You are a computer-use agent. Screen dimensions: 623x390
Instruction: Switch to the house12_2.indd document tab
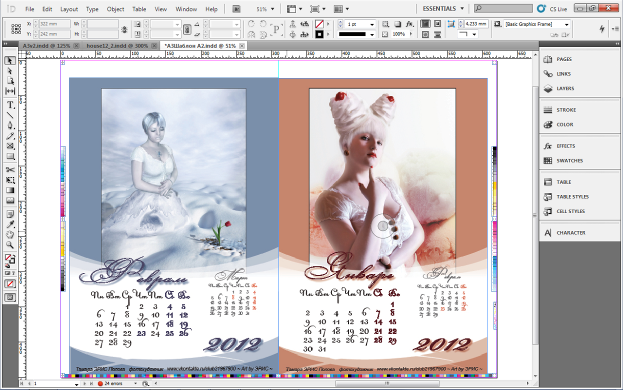117,46
